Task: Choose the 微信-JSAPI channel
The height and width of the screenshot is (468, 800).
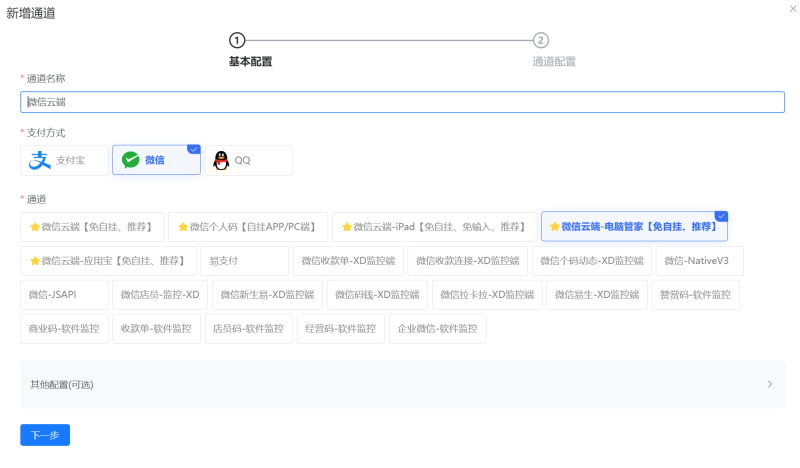Action: [64, 294]
